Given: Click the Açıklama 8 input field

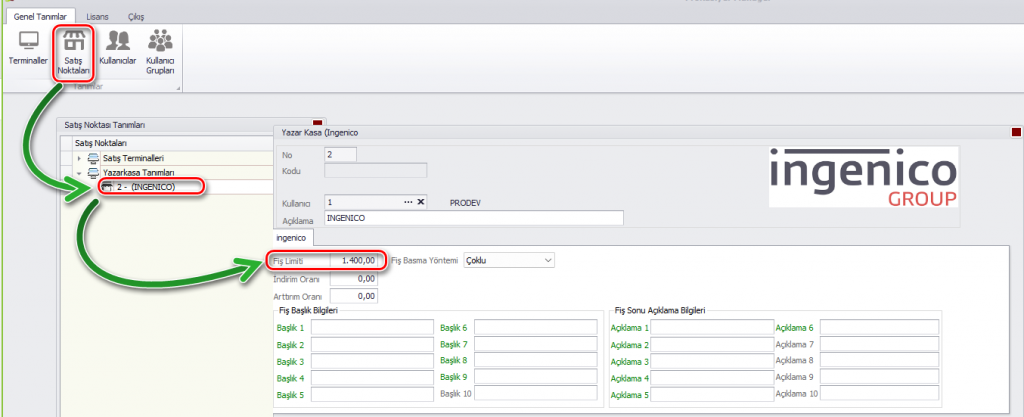Looking at the screenshot, I should coord(880,360).
